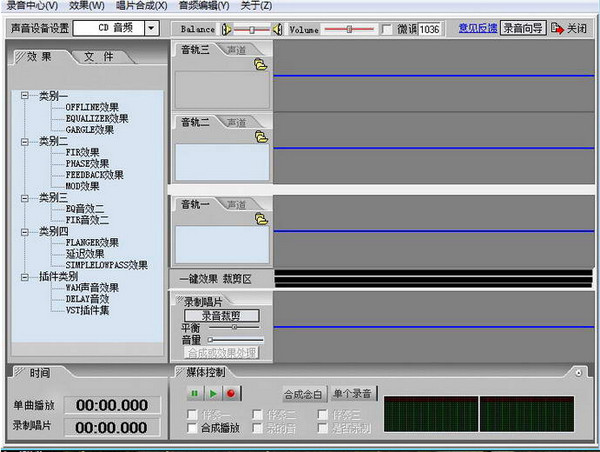Viewport: 600px width, 452px height.
Task: Adjust the 音量 slider in 录制唱片 panel
Action: coord(235,339)
